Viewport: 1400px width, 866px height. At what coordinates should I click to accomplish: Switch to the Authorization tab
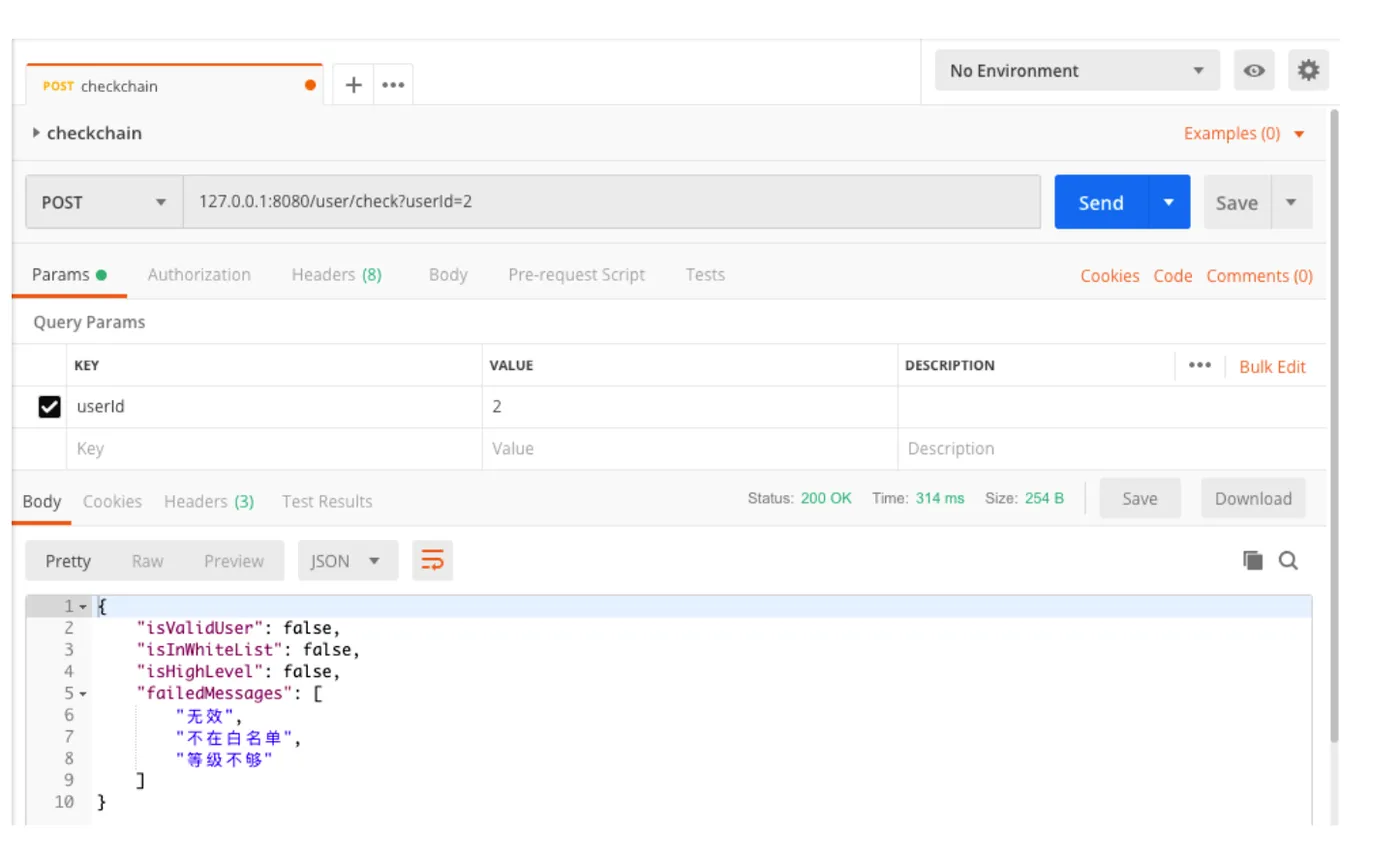coord(199,275)
